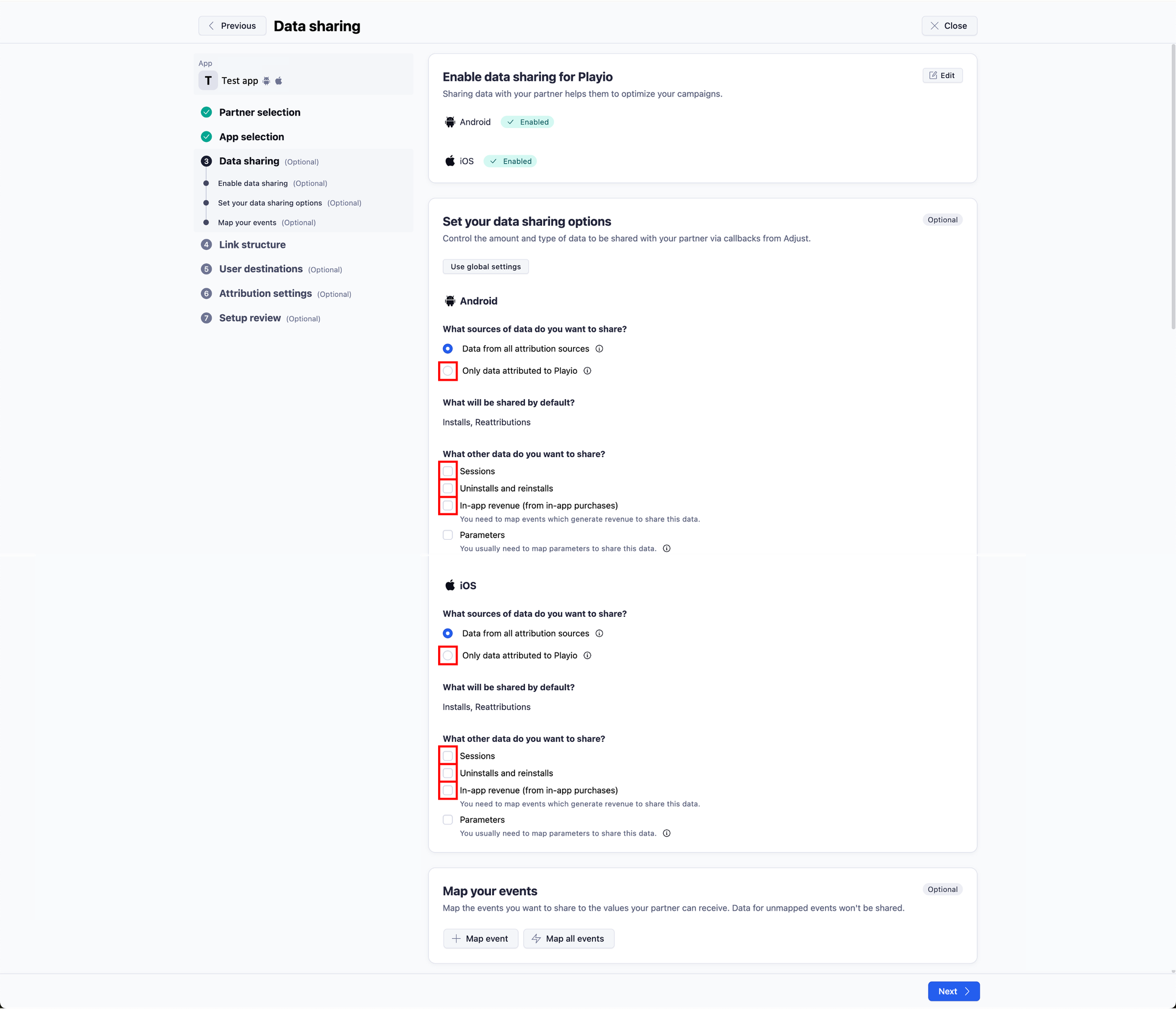Click the iOS section heading Apple icon in data sharing options

coord(450,585)
